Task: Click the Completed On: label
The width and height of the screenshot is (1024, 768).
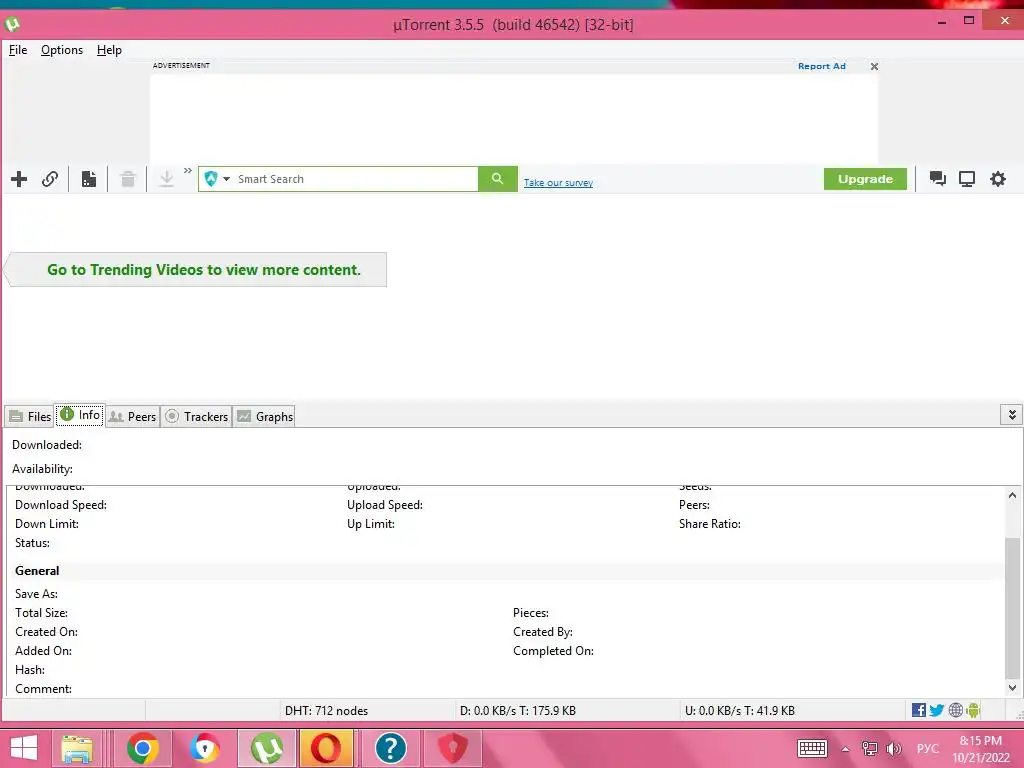Action: 553,651
